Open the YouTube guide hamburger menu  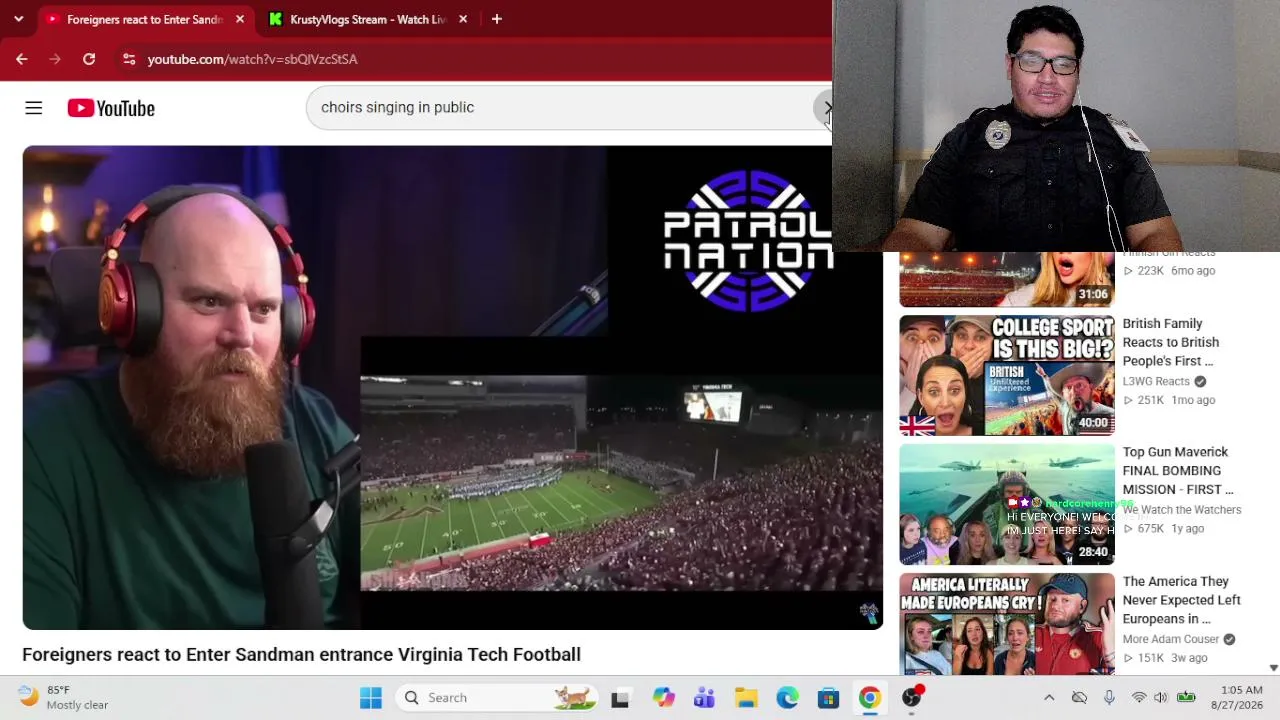(34, 108)
